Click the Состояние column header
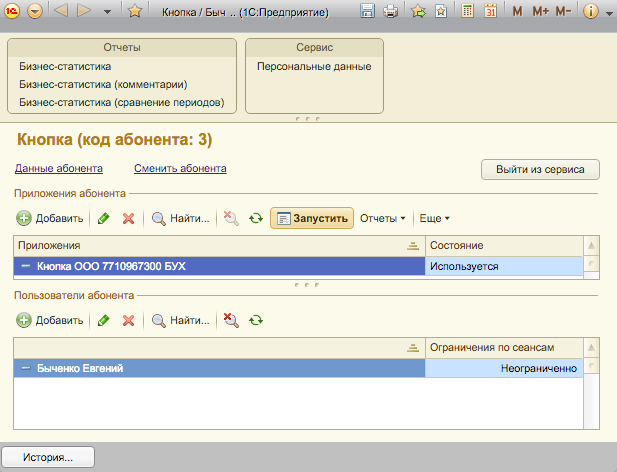This screenshot has width=617, height=472. click(x=504, y=246)
